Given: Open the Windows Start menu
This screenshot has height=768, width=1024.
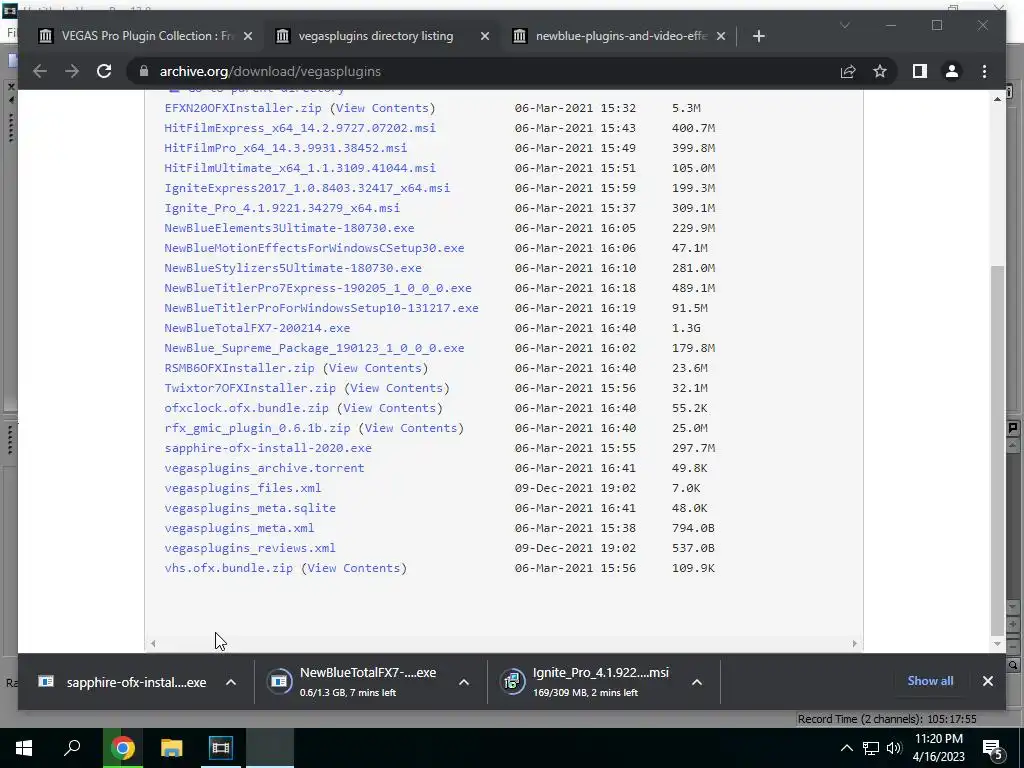Looking at the screenshot, I should point(24,748).
